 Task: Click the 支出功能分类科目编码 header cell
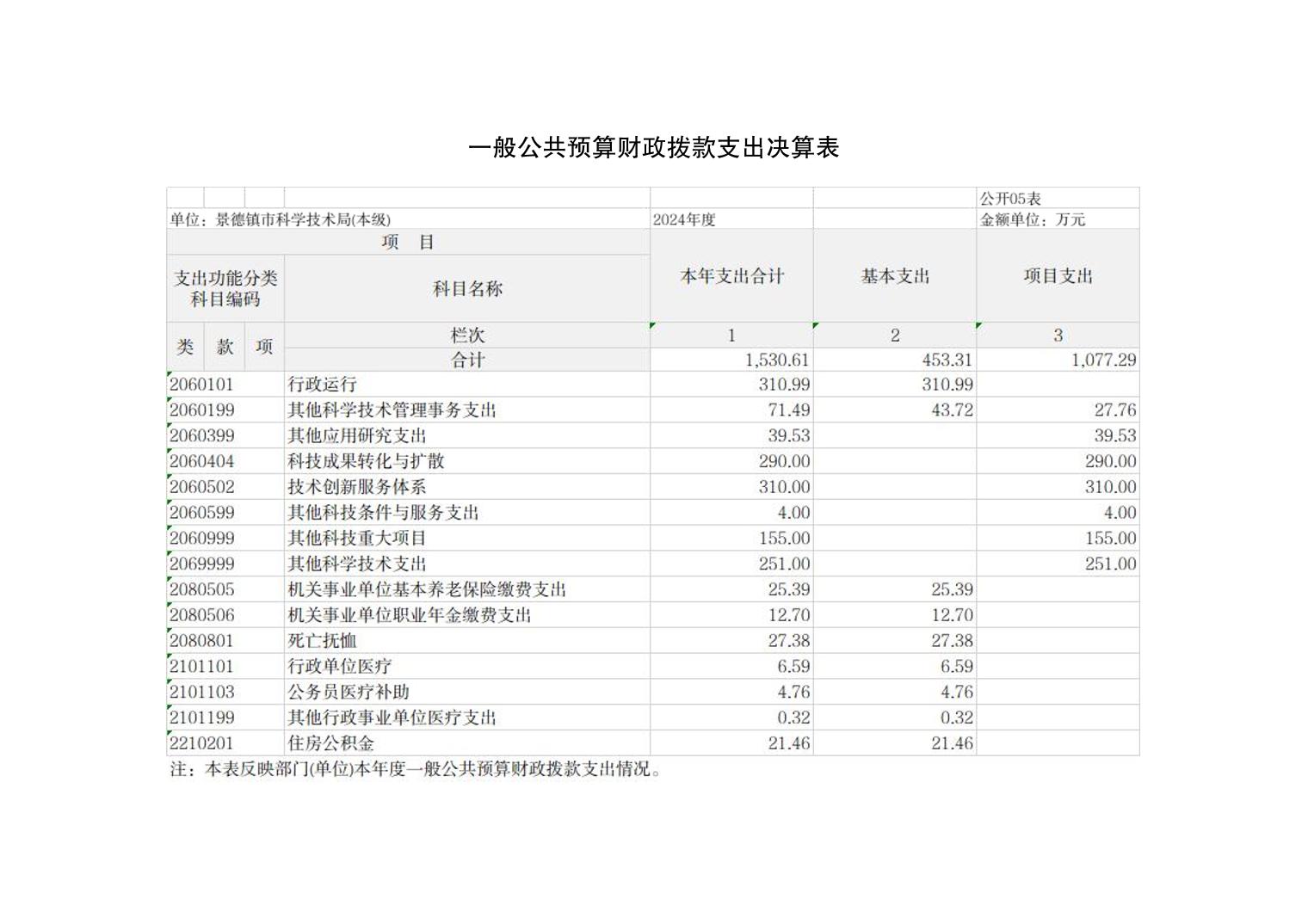tap(225, 289)
